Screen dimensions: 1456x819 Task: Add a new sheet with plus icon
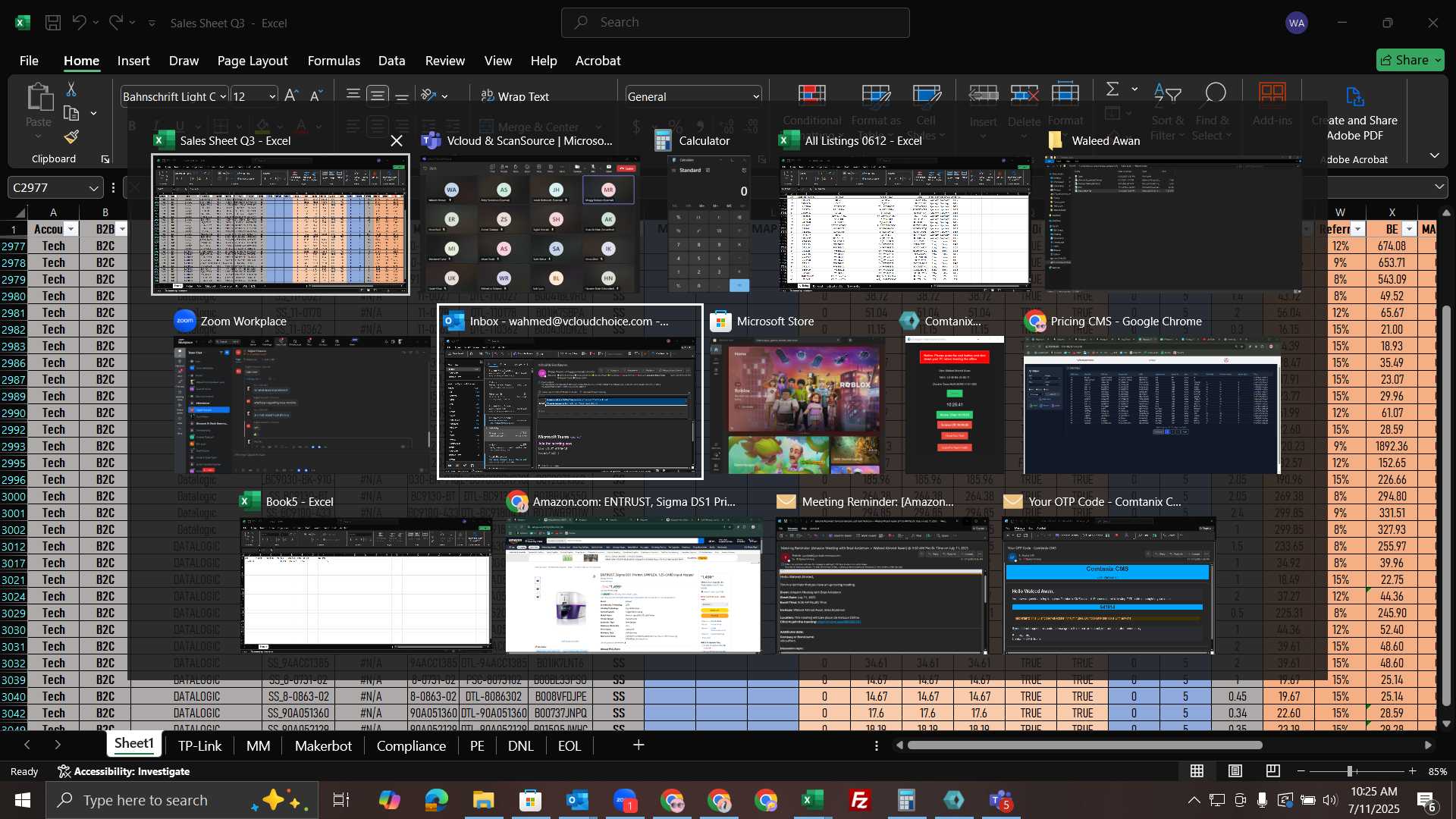tap(639, 745)
